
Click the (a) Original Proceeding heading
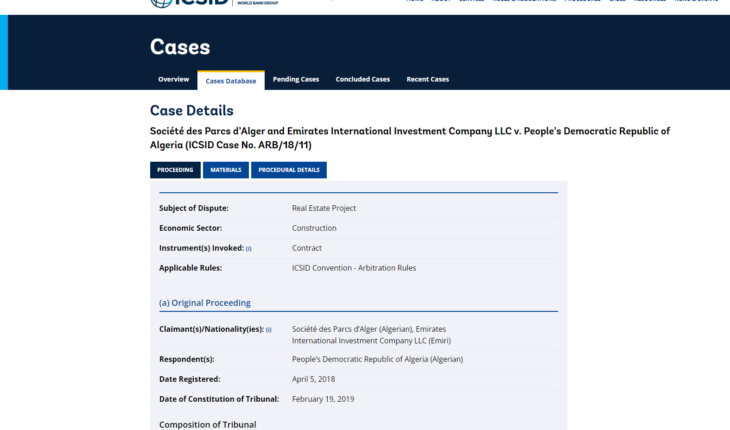(205, 303)
